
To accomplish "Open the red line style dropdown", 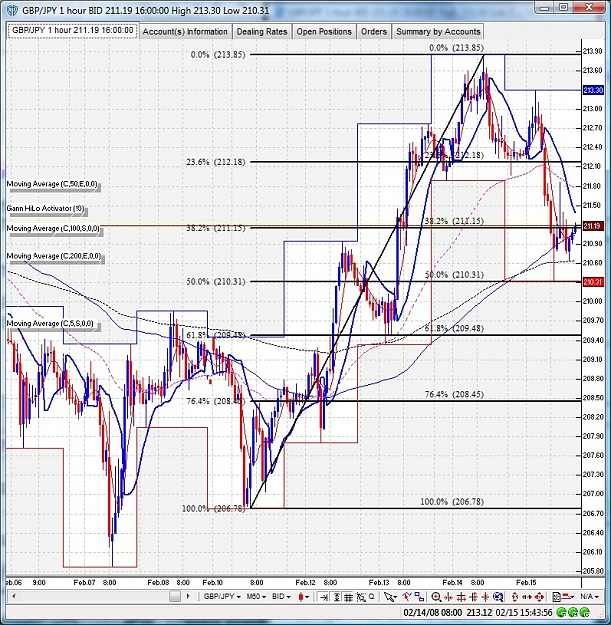I will tap(569, 597).
